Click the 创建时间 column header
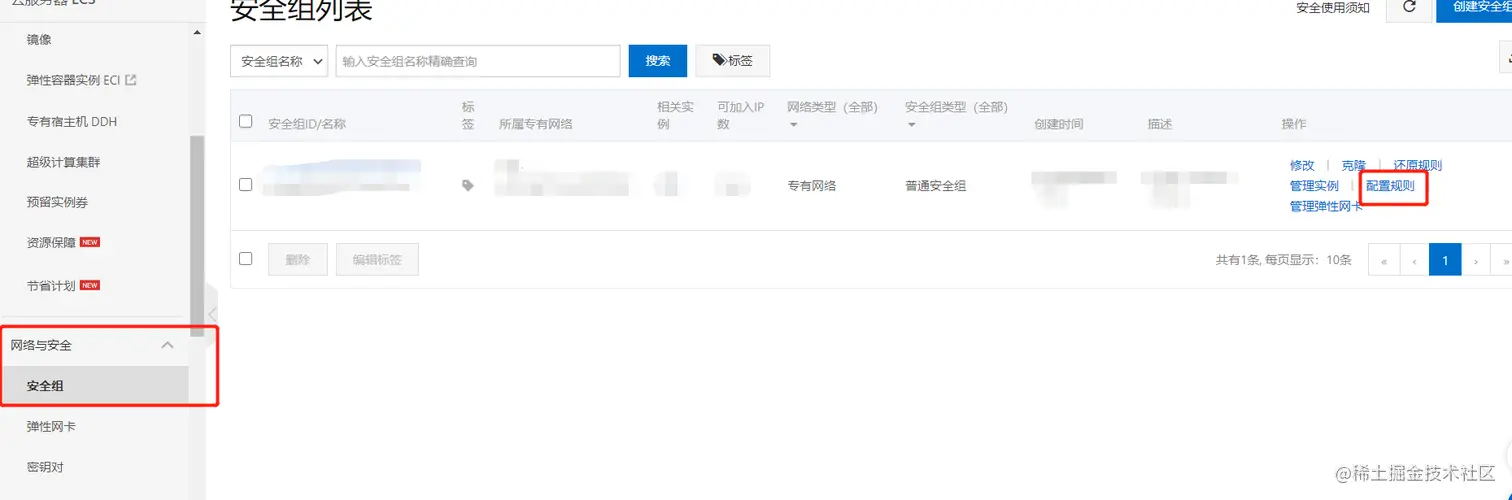 (1059, 124)
